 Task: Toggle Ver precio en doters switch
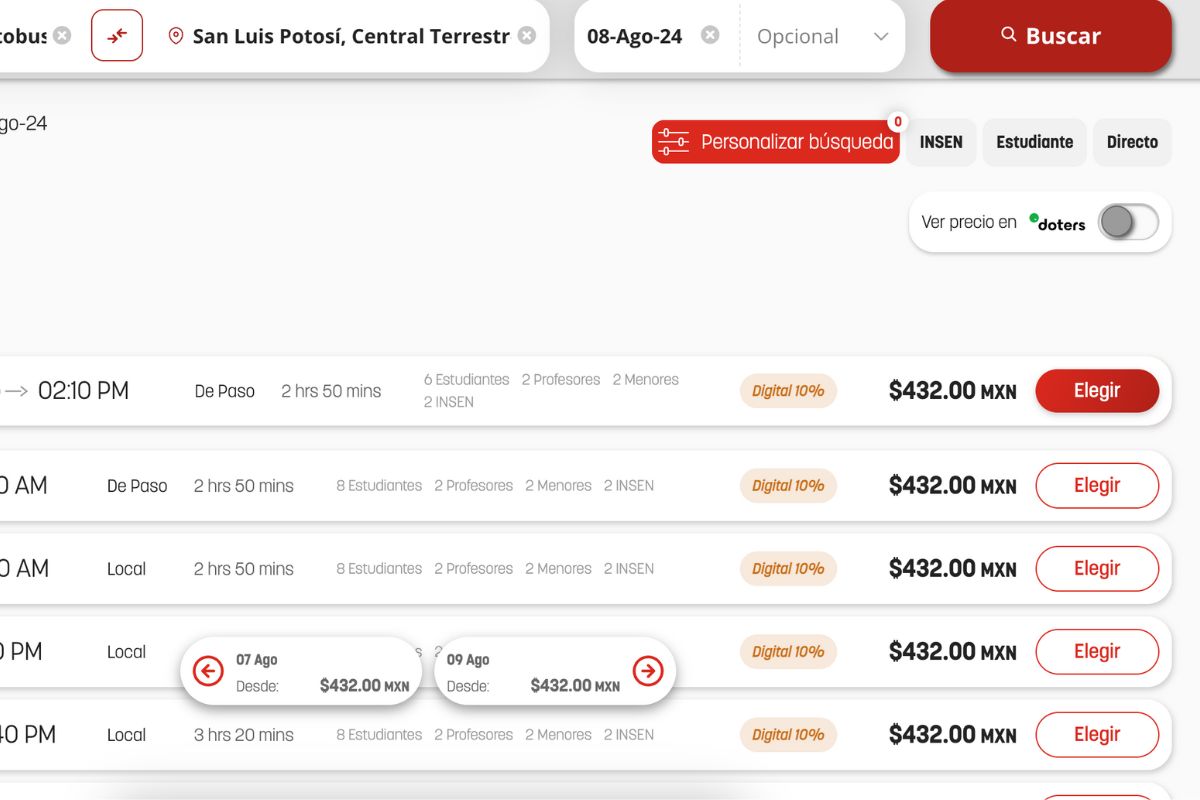1128,222
